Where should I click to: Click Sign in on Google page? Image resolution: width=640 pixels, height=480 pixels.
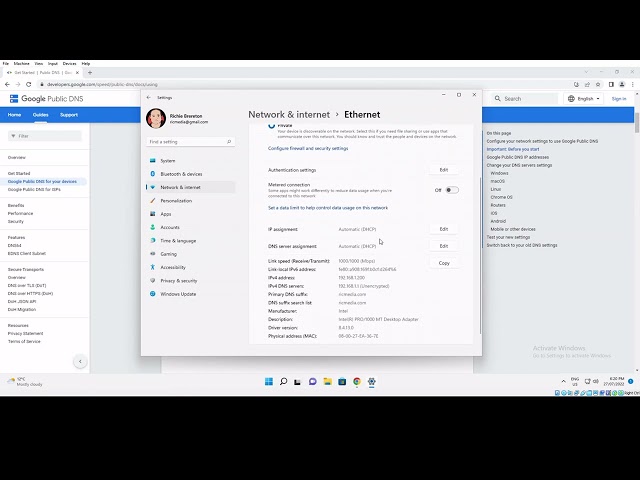click(619, 99)
